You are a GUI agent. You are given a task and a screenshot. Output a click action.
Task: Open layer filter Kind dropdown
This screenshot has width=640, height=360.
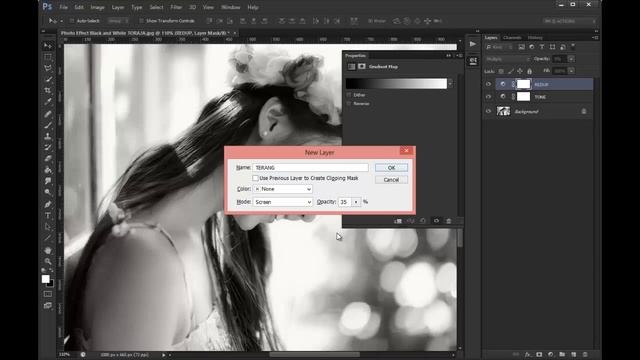coord(499,47)
